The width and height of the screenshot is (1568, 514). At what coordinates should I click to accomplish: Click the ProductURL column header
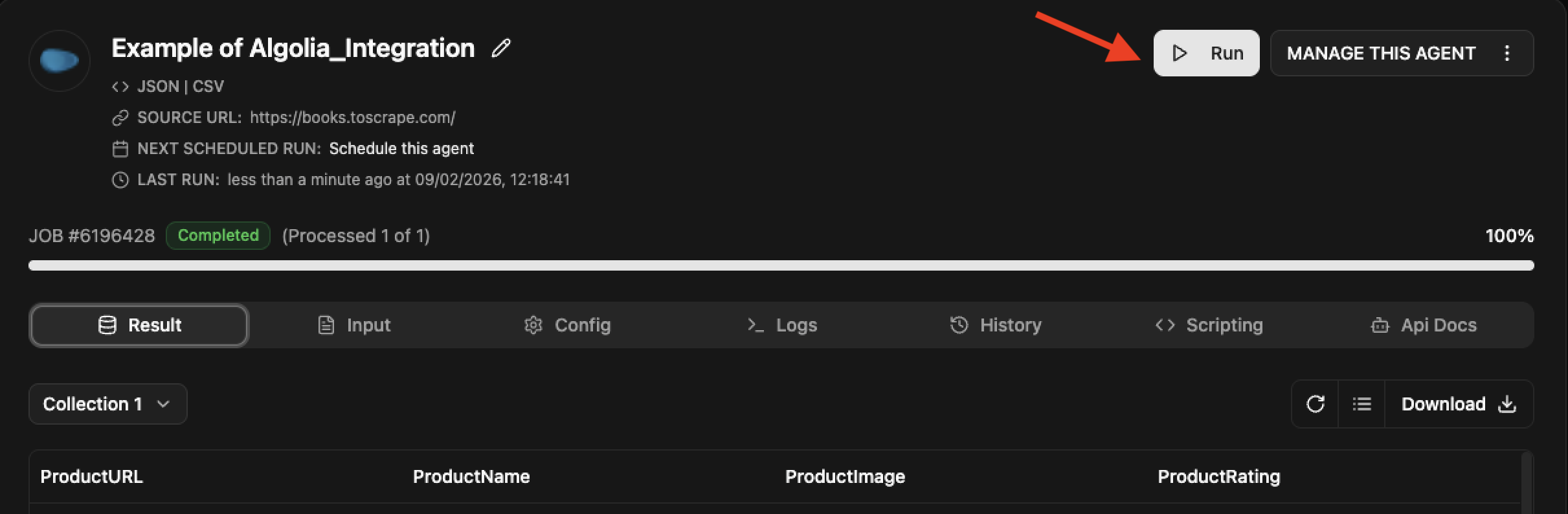(91, 477)
